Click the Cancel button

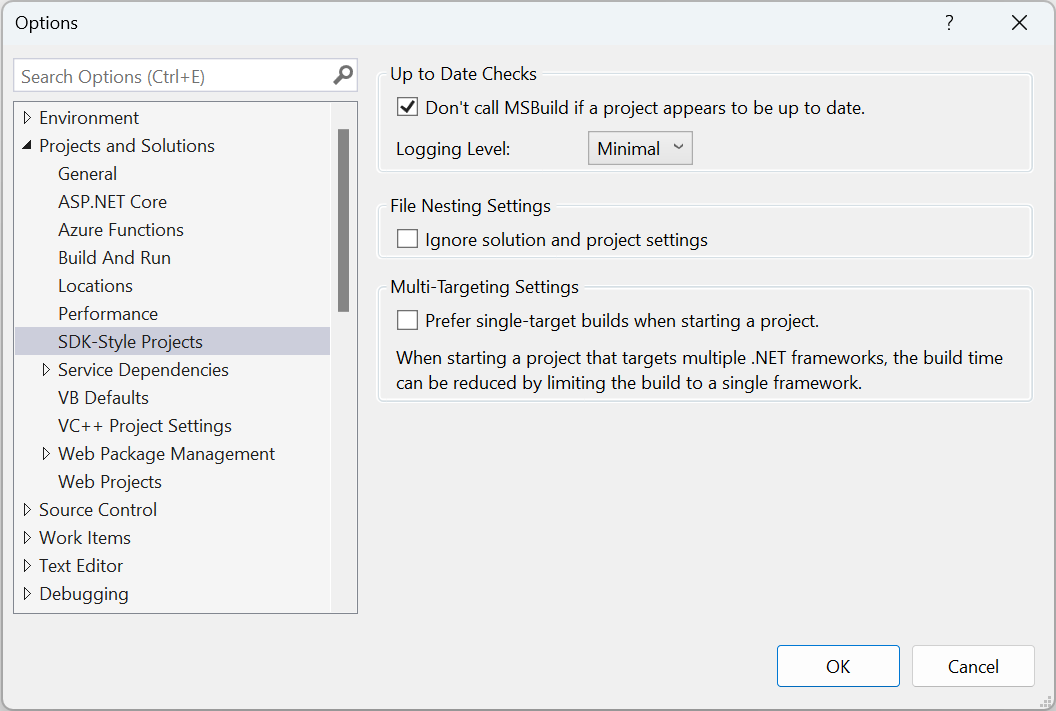tap(973, 666)
